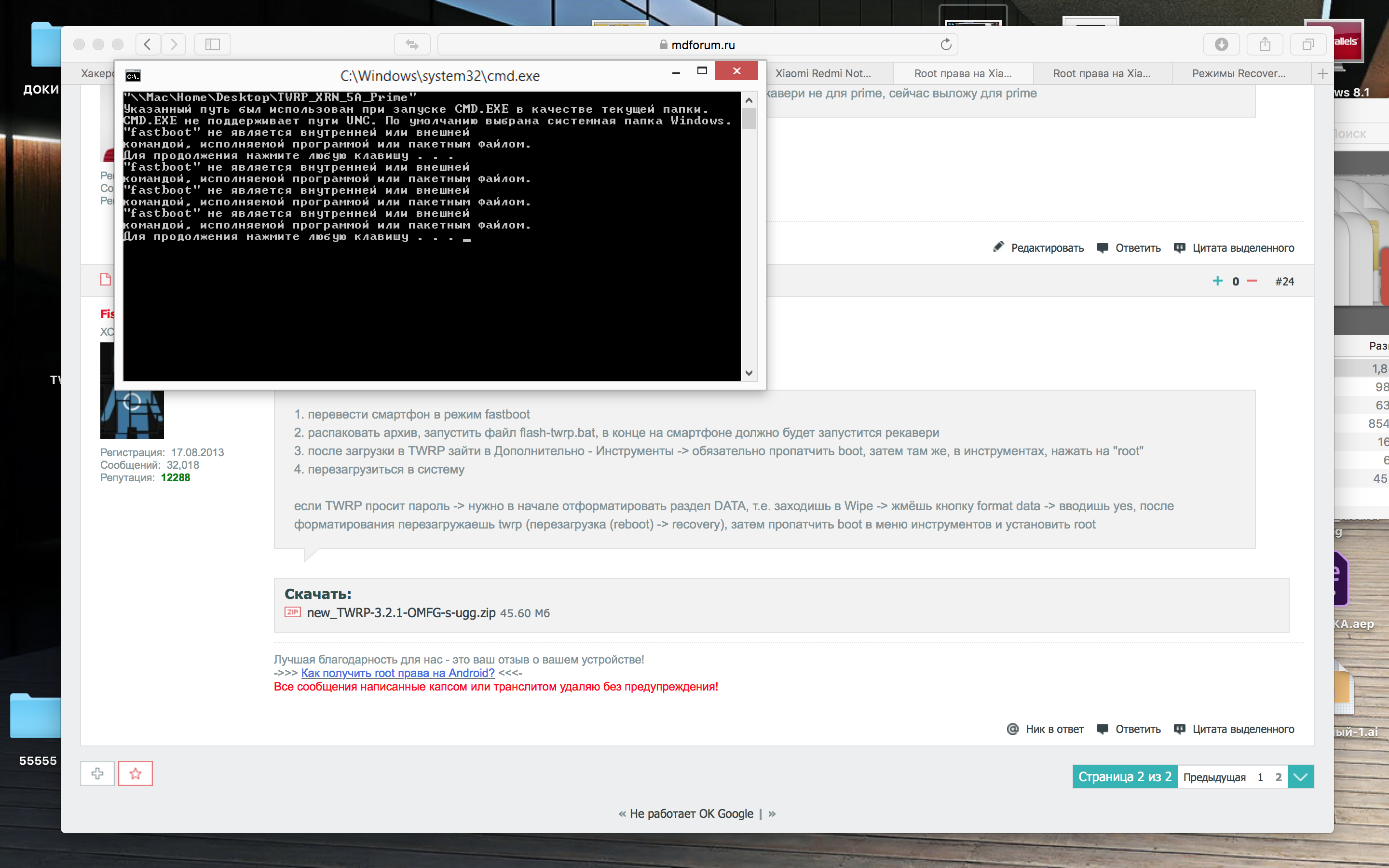The width and height of the screenshot is (1389, 868).
Task: Reload the mdforum.ru page
Action: pyautogui.click(x=946, y=44)
